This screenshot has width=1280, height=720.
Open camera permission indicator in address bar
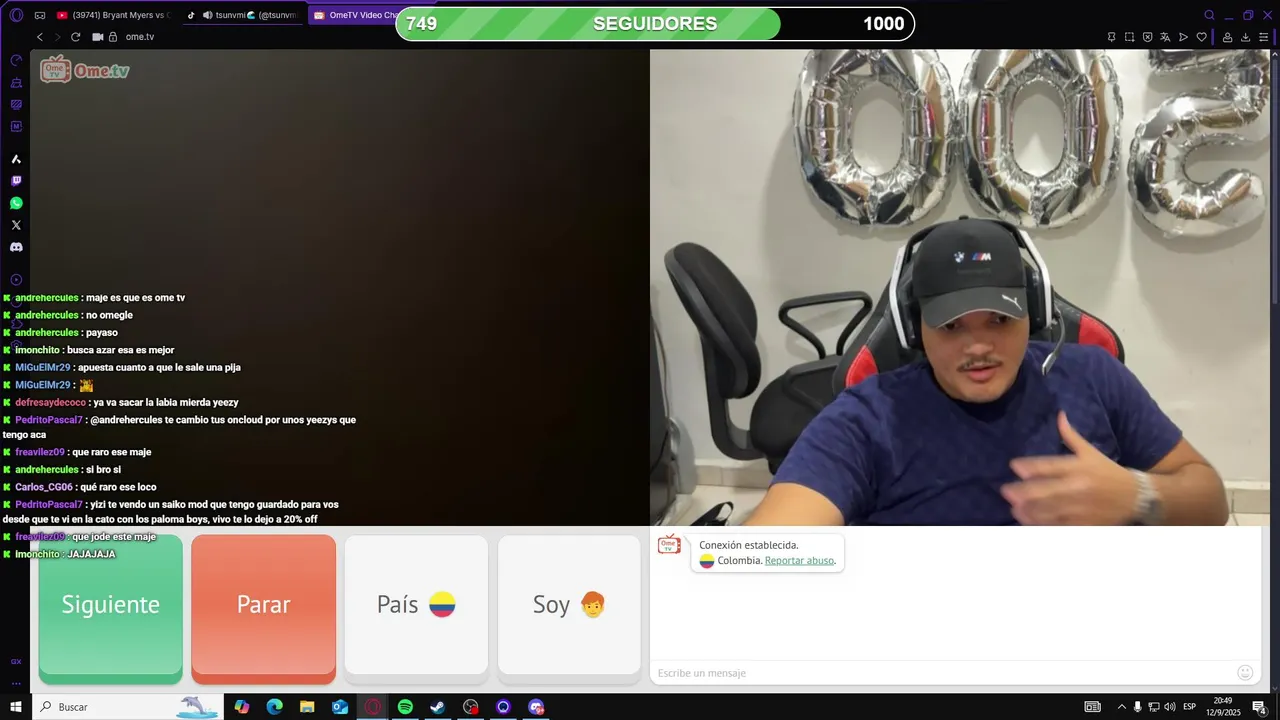point(98,37)
